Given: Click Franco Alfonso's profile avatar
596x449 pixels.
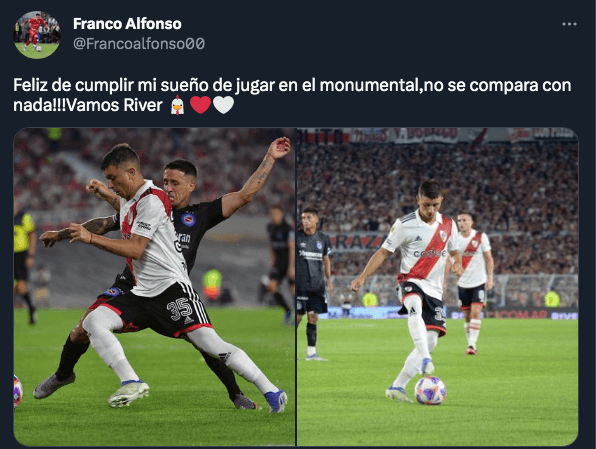Looking at the screenshot, I should 37,35.
